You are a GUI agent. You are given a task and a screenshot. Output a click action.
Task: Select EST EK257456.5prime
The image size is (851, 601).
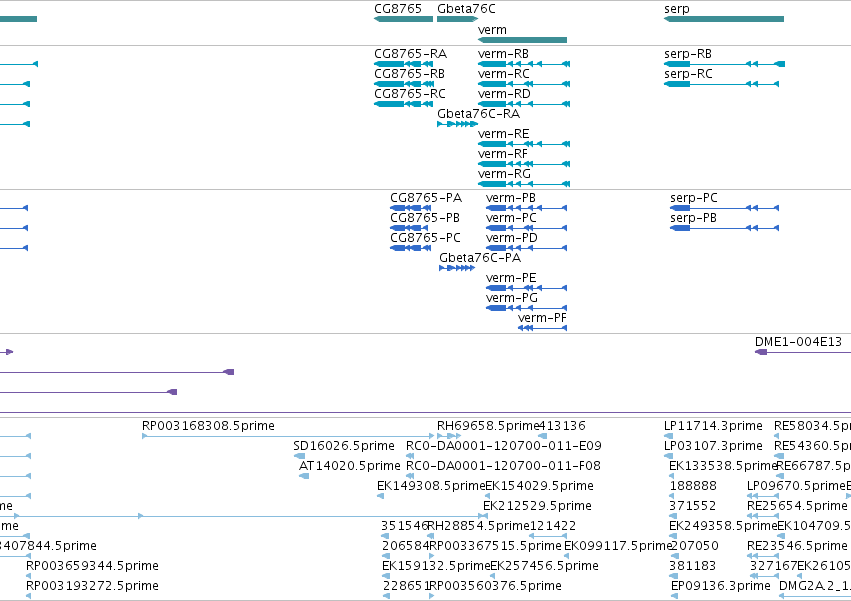tap(493, 577)
